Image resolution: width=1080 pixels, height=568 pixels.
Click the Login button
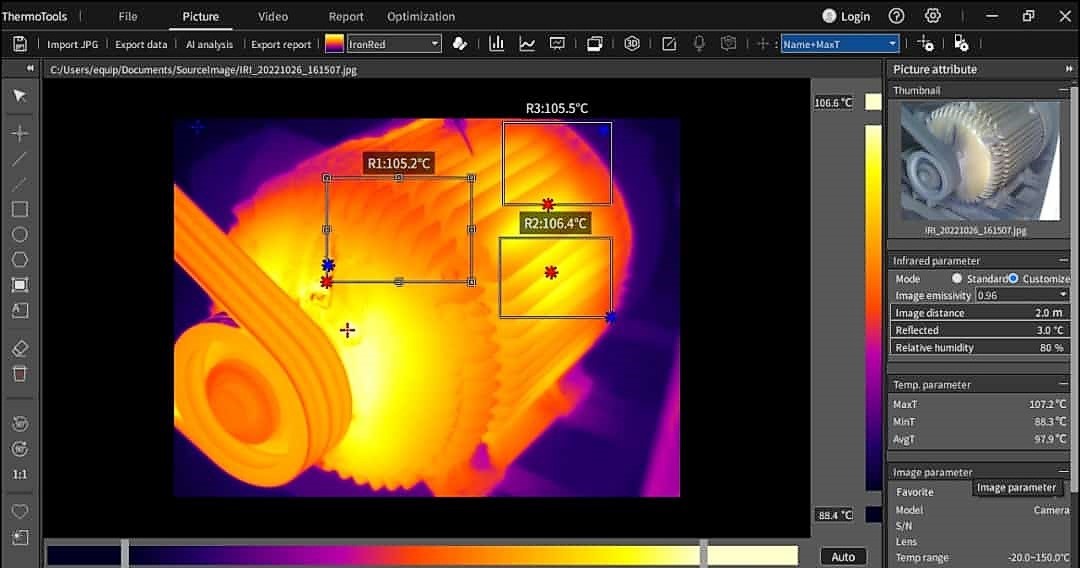[x=847, y=16]
